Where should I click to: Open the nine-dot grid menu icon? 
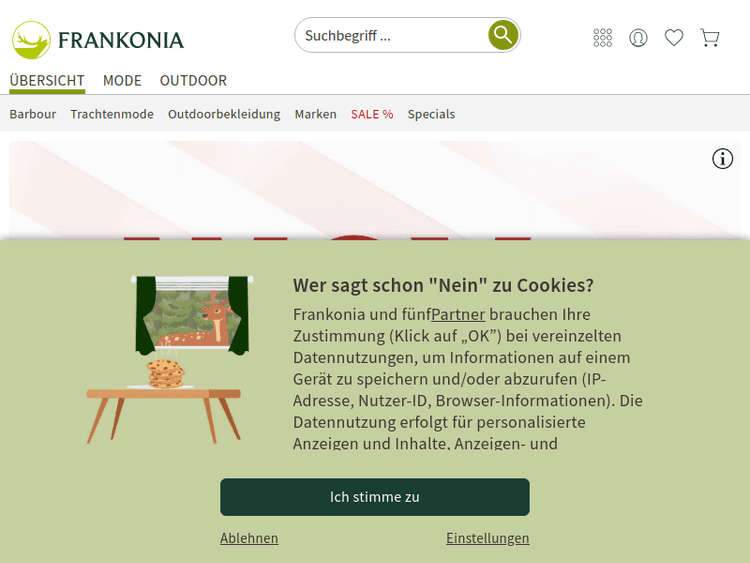click(602, 37)
